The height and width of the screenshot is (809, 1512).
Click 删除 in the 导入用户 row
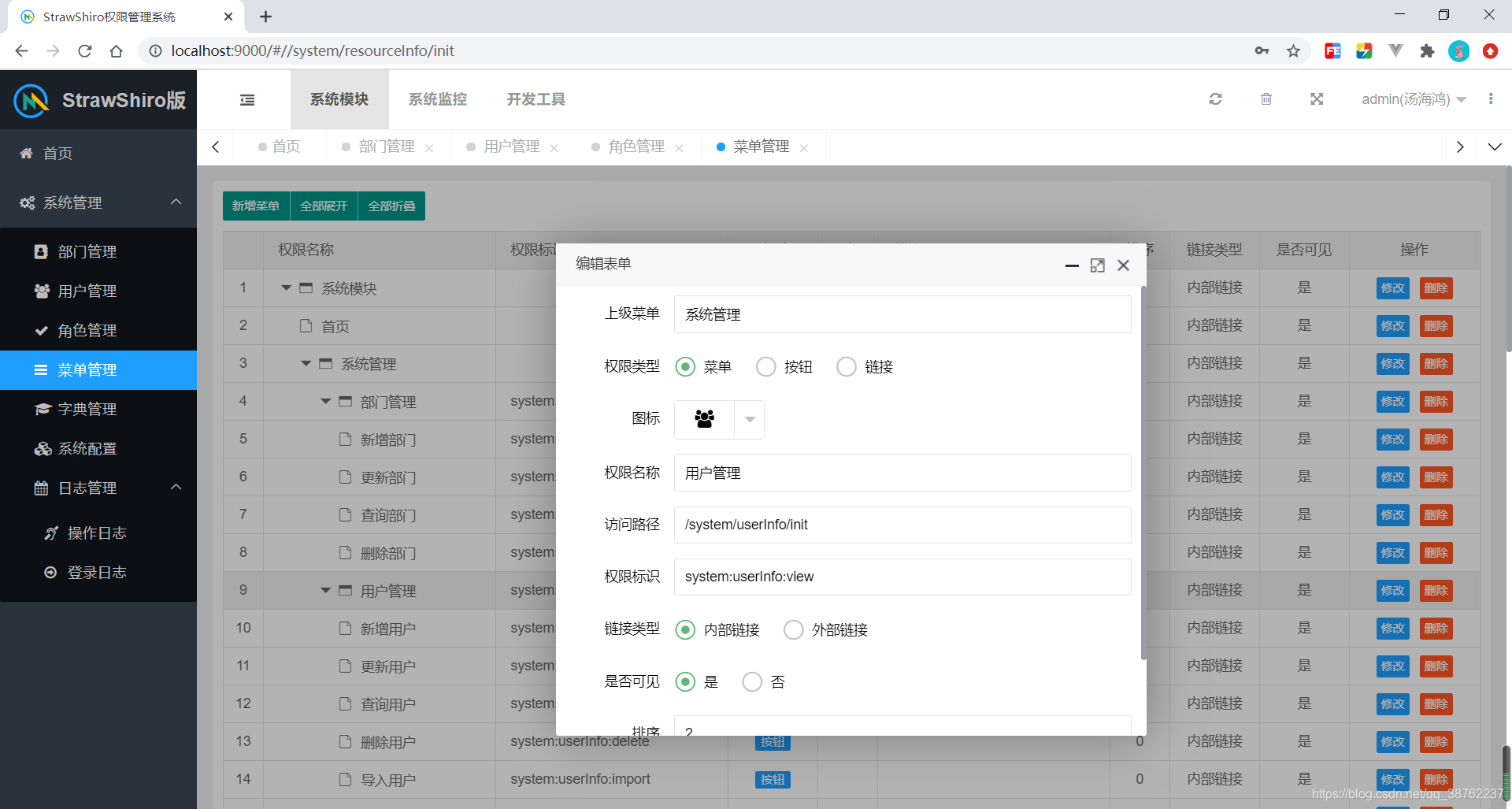pos(1436,780)
